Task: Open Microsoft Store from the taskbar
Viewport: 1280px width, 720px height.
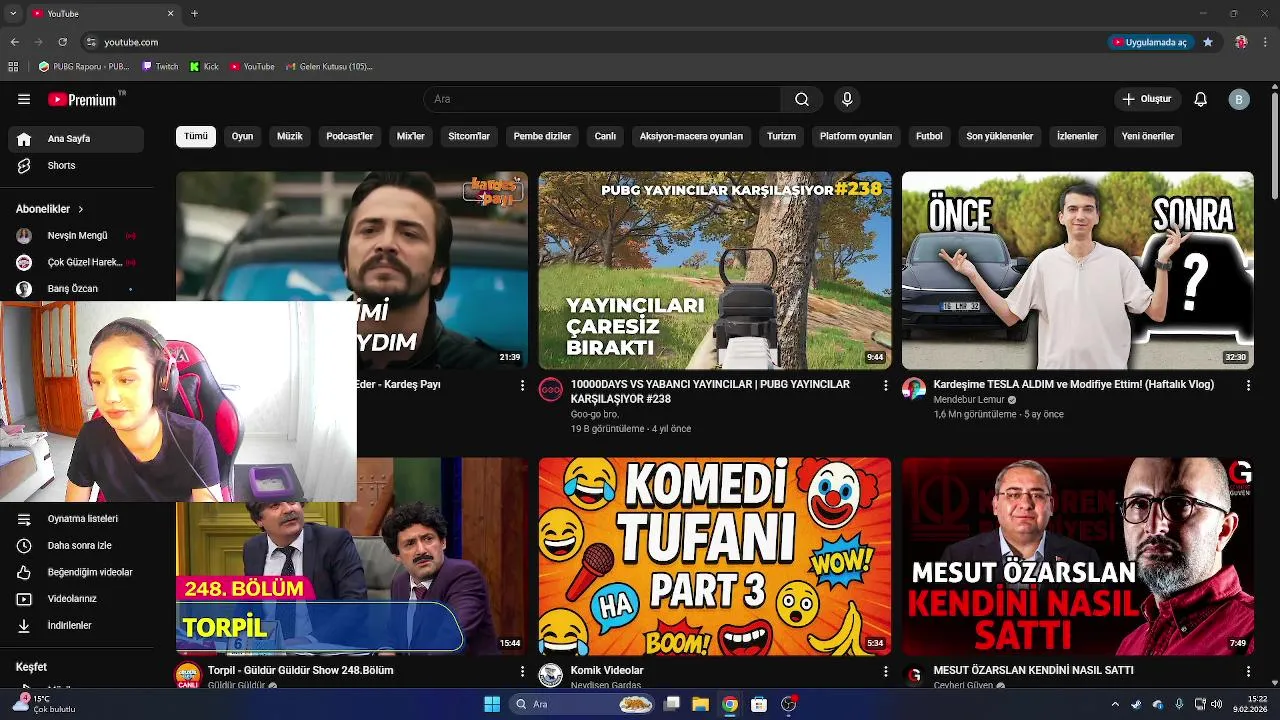Action: [x=759, y=704]
